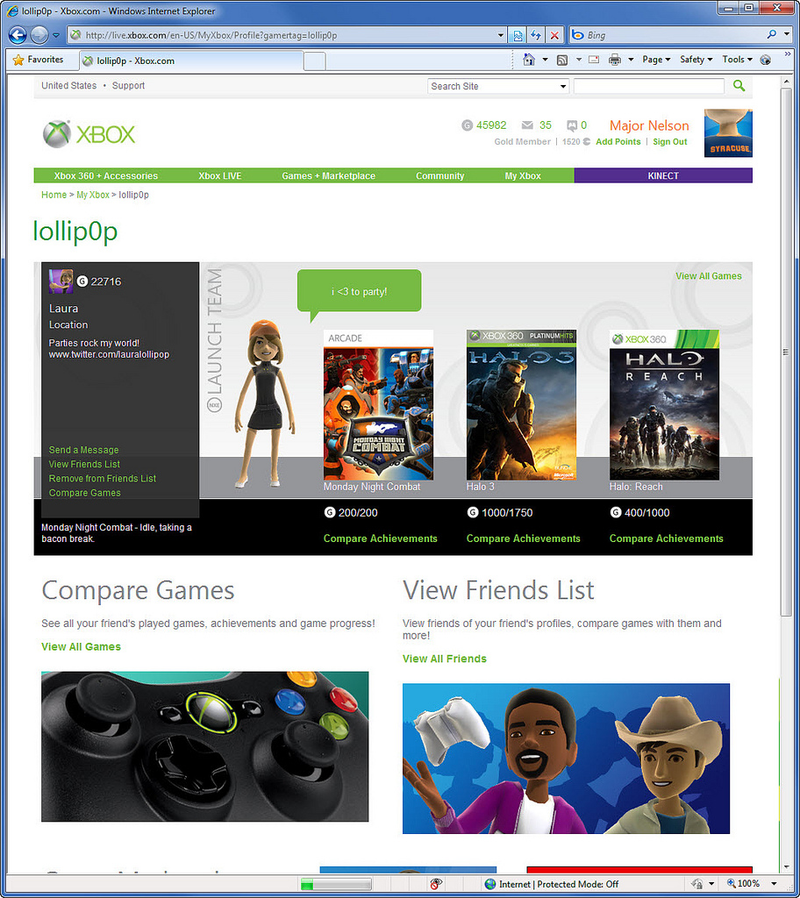
Task: Click the RSS feeds toolbar icon
Action: (x=562, y=60)
